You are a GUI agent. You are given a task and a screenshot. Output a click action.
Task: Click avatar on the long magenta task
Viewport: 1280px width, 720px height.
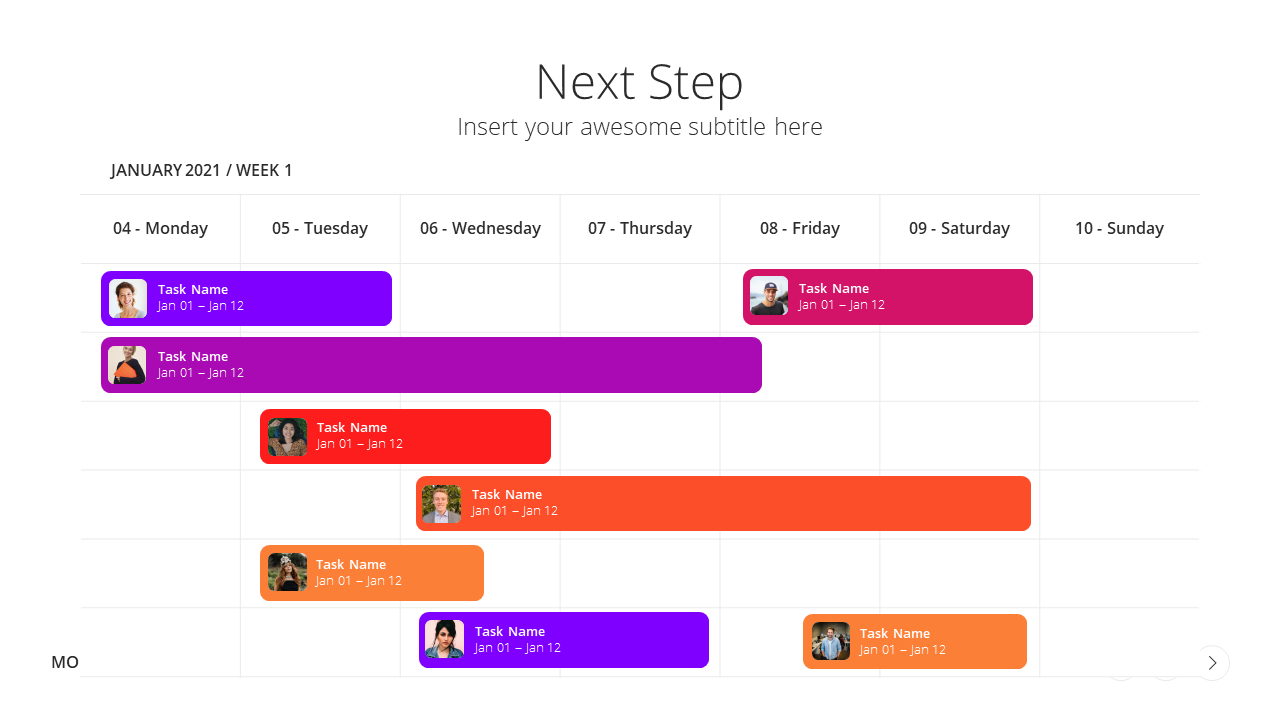click(x=127, y=365)
